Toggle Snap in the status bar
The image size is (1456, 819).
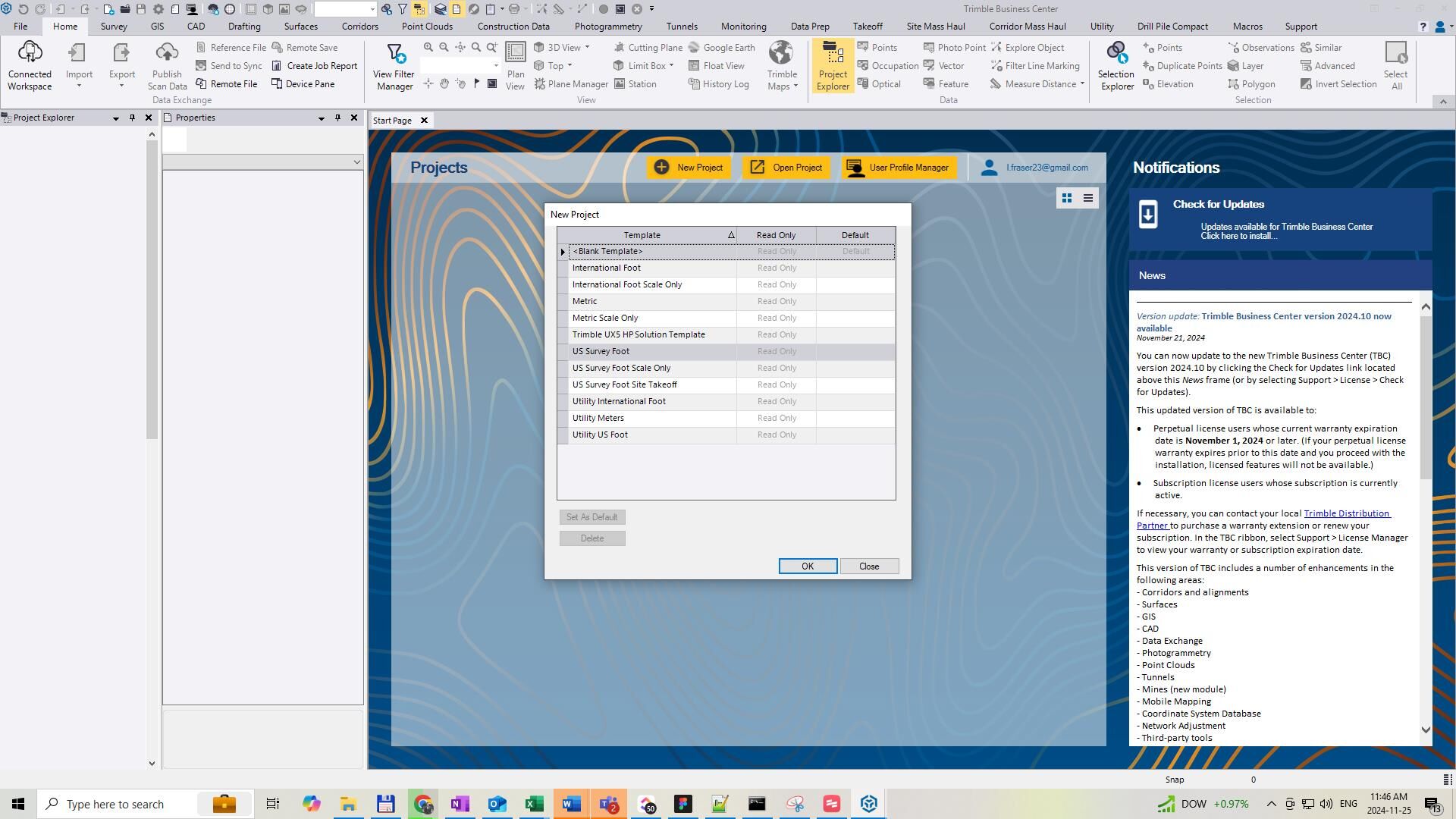point(1174,780)
